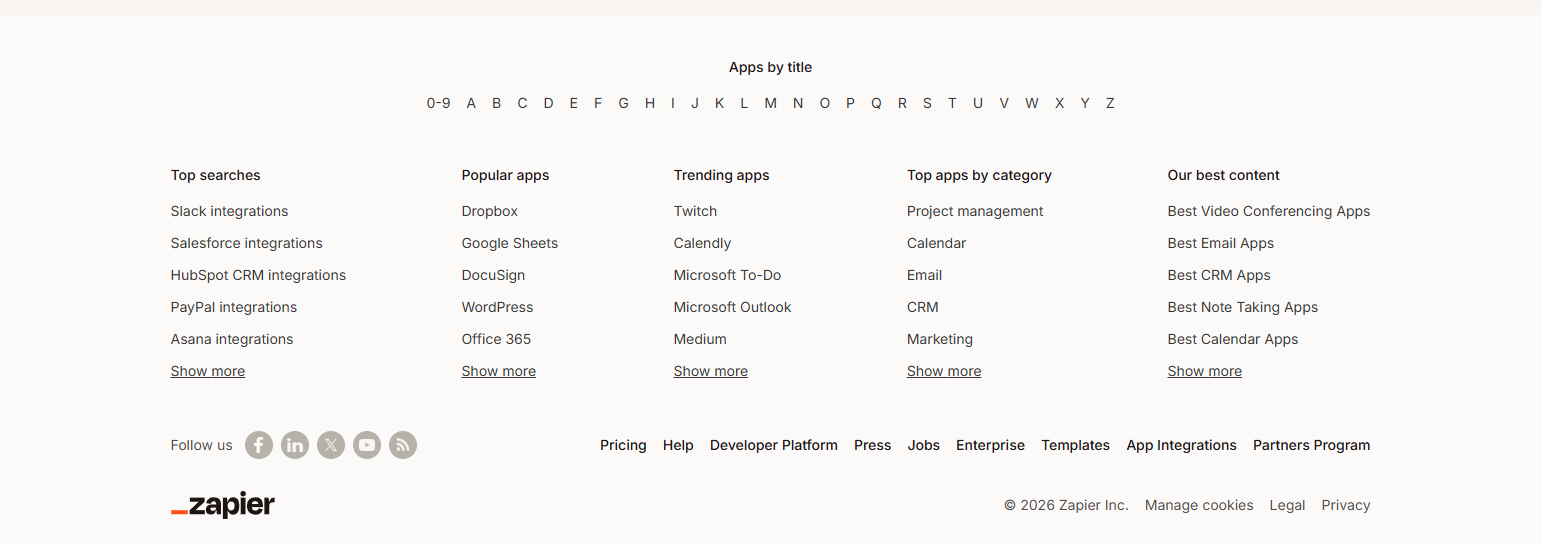The height and width of the screenshot is (544, 1541).
Task: Read Best CRM Apps article
Action: coord(1219,275)
